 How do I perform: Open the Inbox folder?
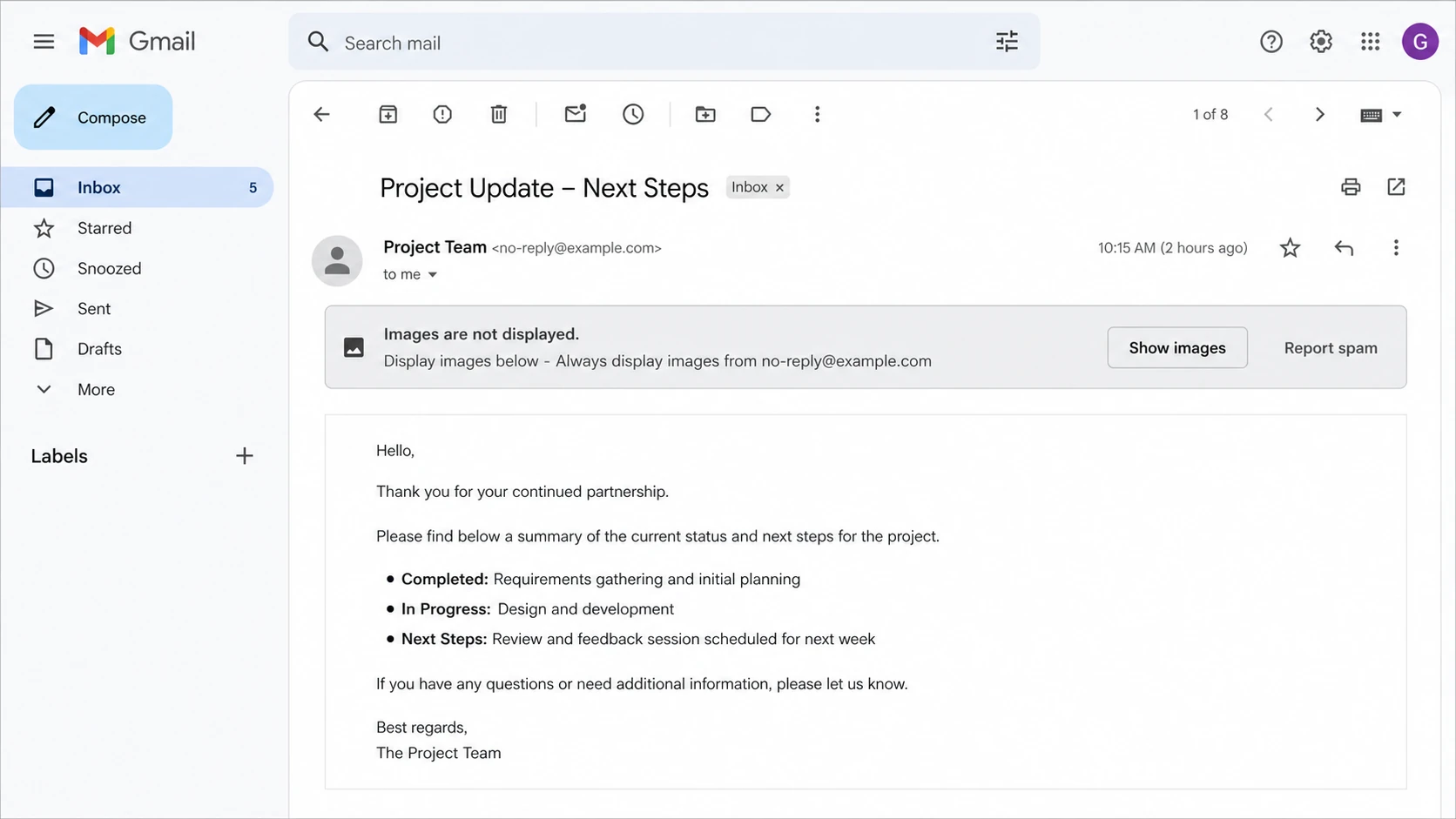tap(138, 187)
